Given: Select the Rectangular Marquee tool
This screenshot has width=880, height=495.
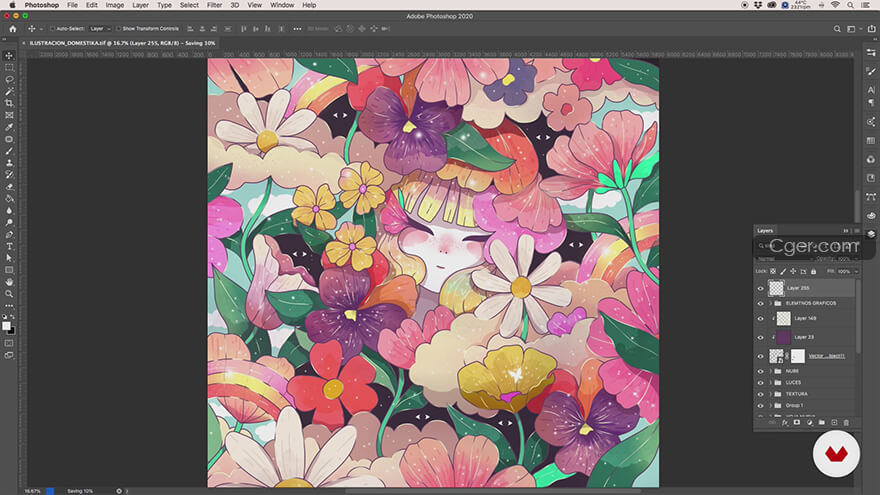Looking at the screenshot, I should (9, 67).
